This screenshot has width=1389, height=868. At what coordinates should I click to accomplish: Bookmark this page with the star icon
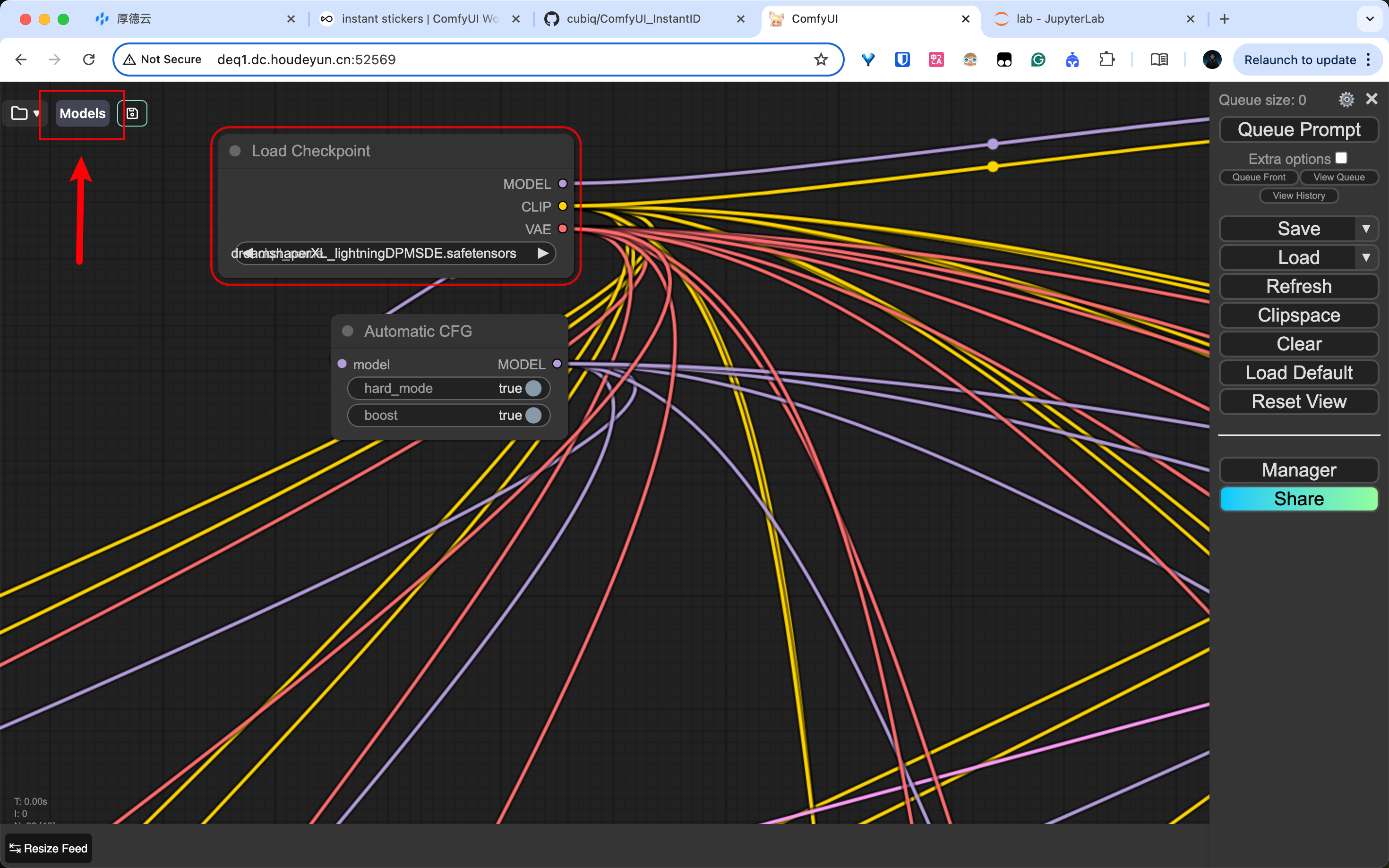coord(821,60)
